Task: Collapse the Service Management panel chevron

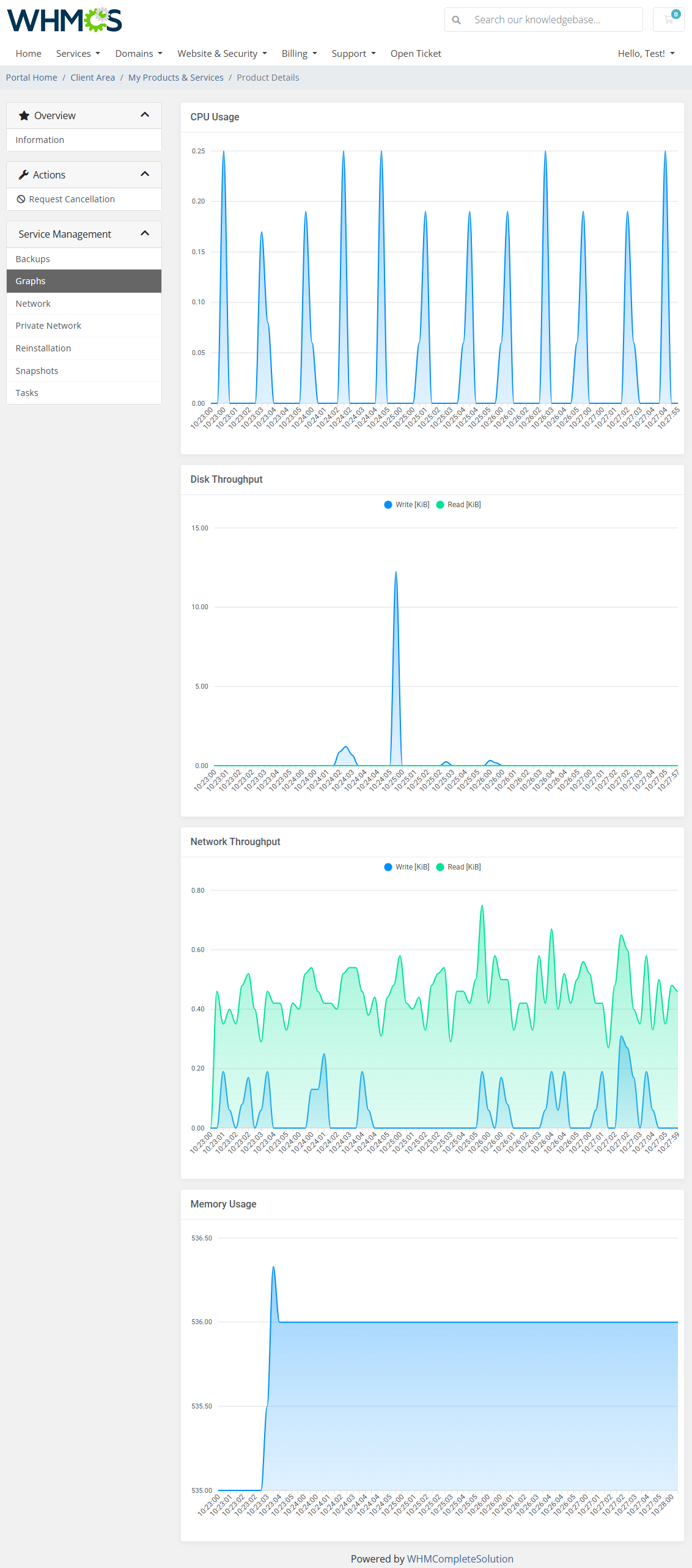Action: tap(145, 233)
